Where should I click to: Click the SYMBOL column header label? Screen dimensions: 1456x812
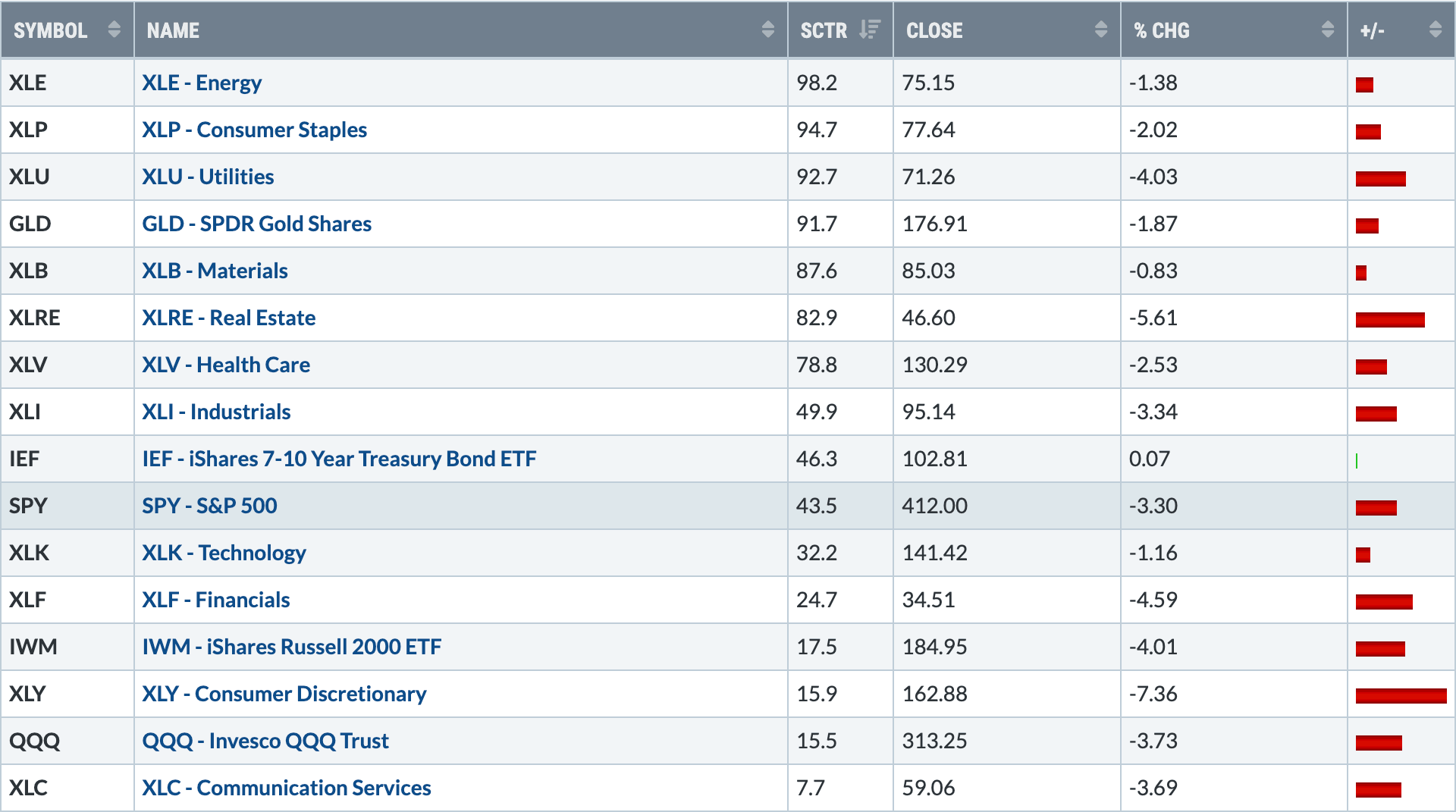click(51, 30)
